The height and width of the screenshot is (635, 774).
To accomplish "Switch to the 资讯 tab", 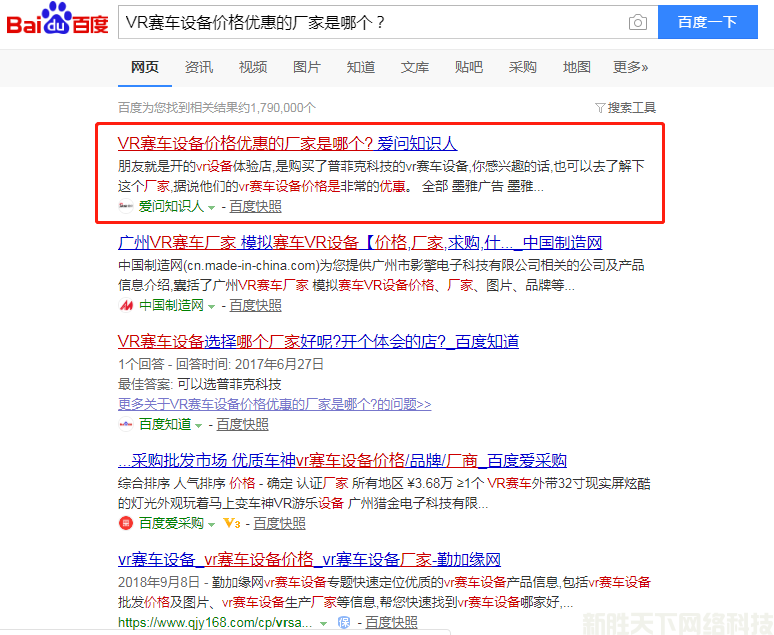I will click(199, 67).
